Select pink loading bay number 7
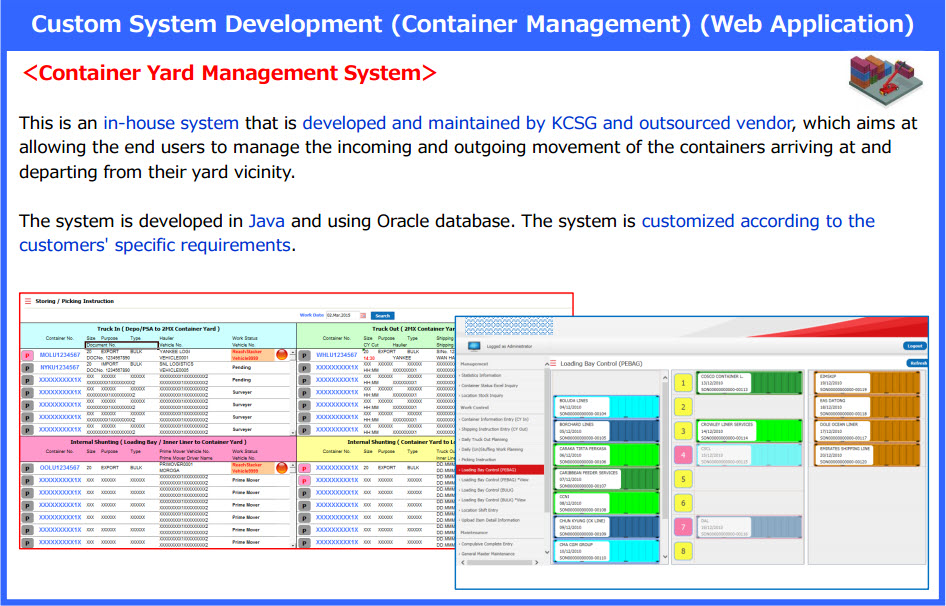This screenshot has width=946, height=606. coord(683,527)
